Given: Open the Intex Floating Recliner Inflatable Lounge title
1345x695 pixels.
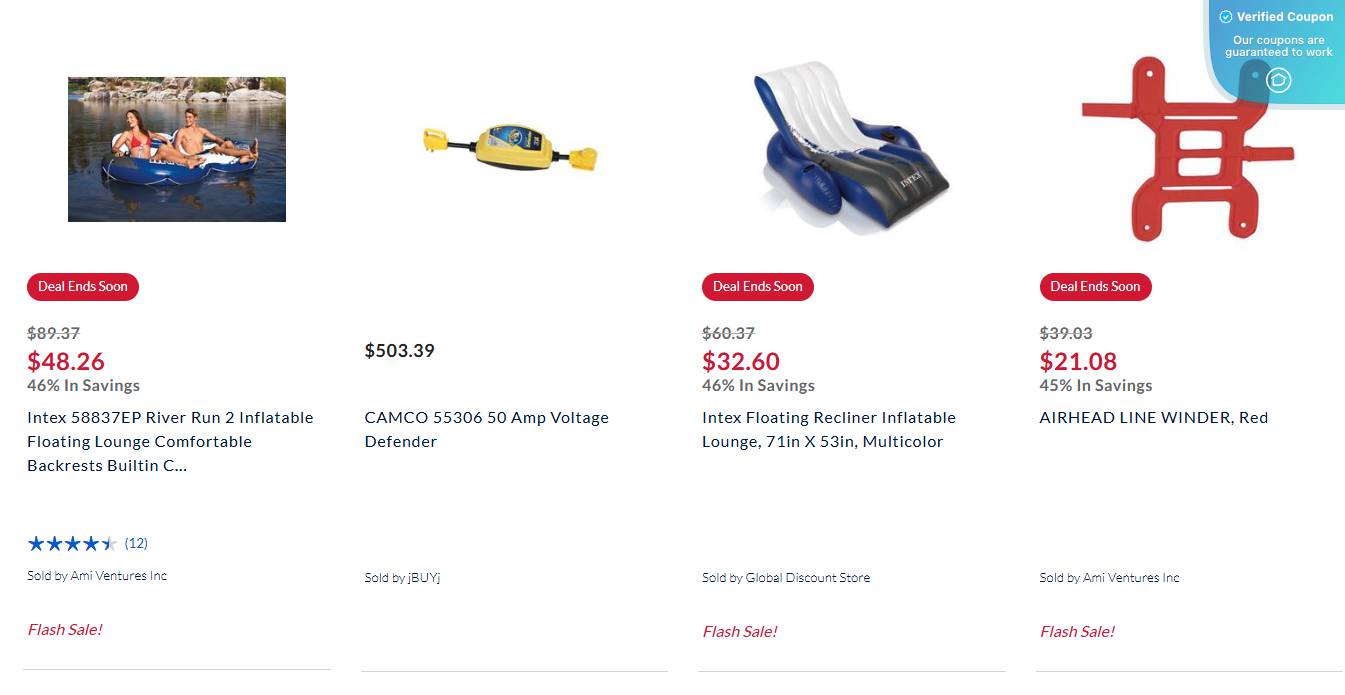Looking at the screenshot, I should 828,429.
